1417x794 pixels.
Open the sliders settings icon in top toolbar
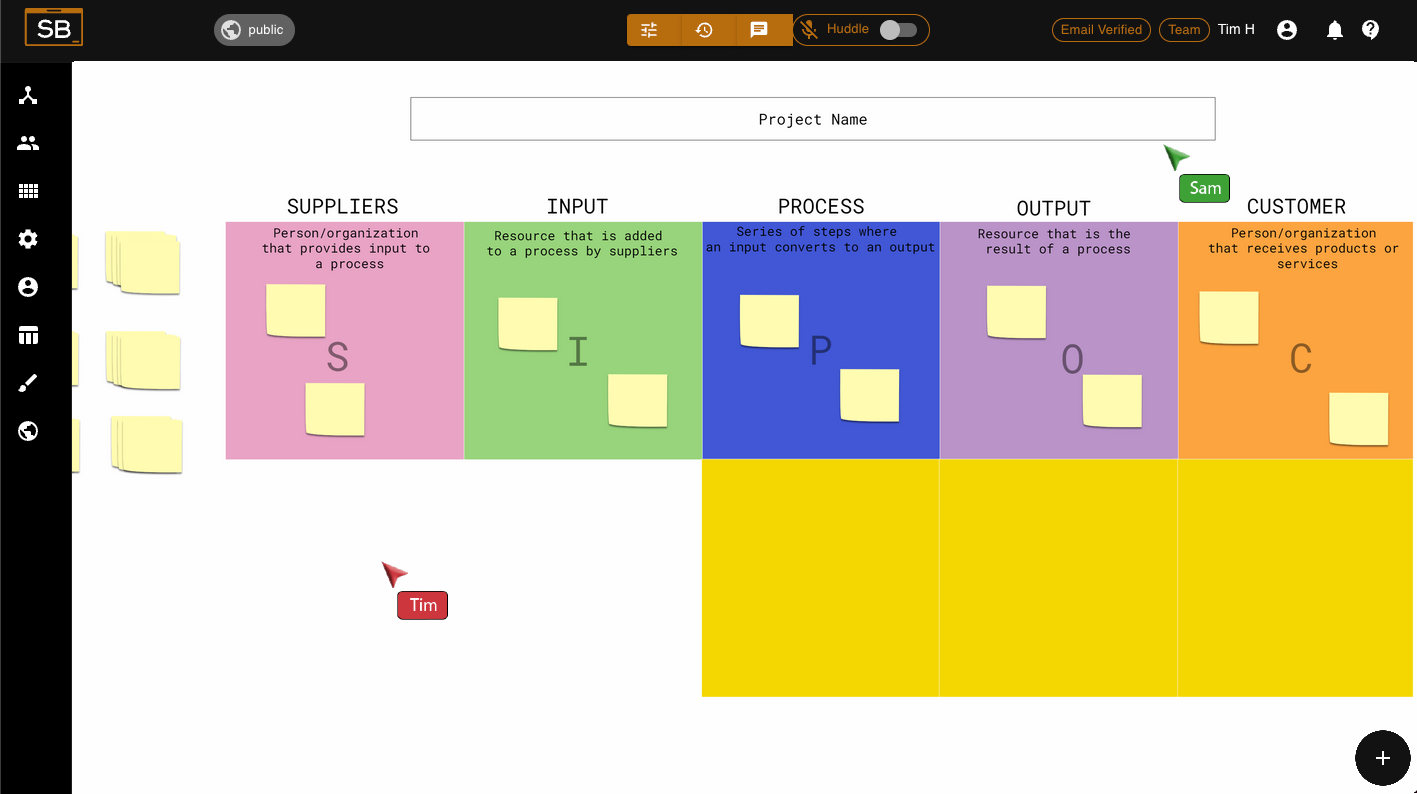tap(650, 30)
